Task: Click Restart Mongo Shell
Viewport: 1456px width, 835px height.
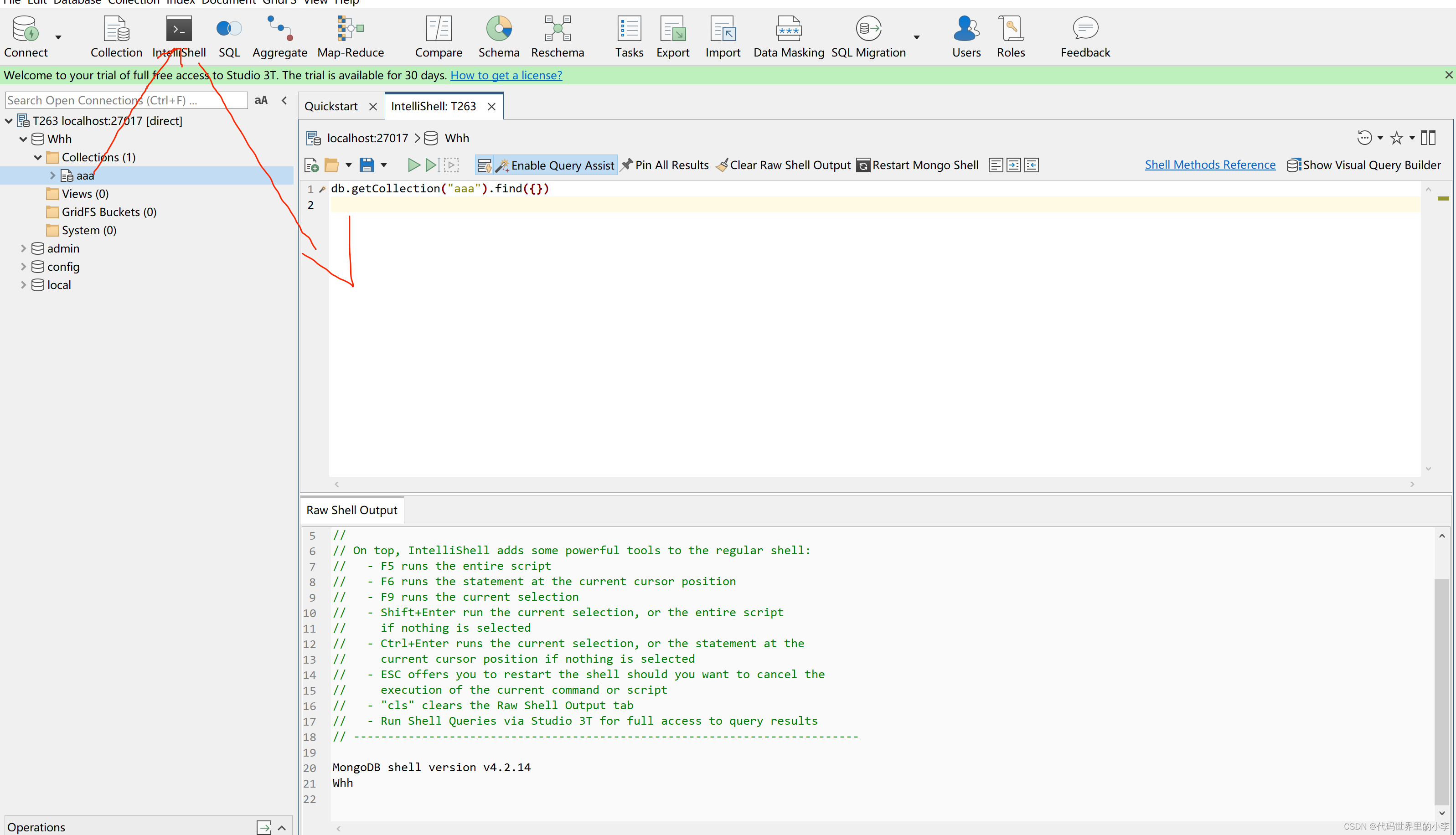Action: [x=918, y=165]
